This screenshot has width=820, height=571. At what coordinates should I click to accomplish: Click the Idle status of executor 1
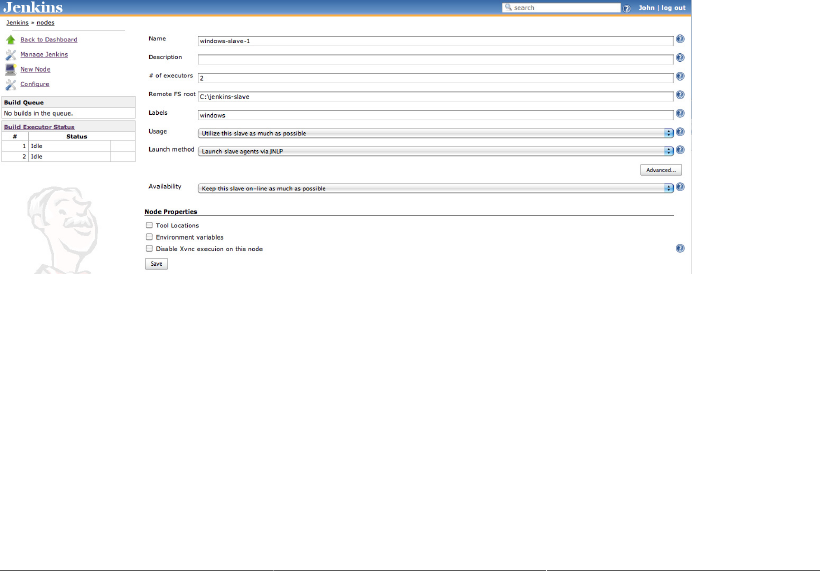point(37,146)
